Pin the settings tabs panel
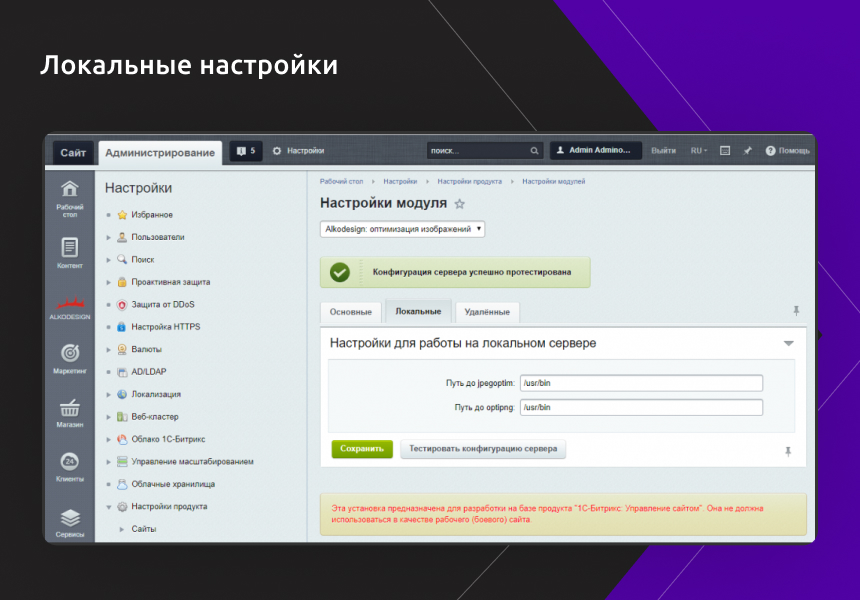This screenshot has height=600, width=860. coord(796,311)
